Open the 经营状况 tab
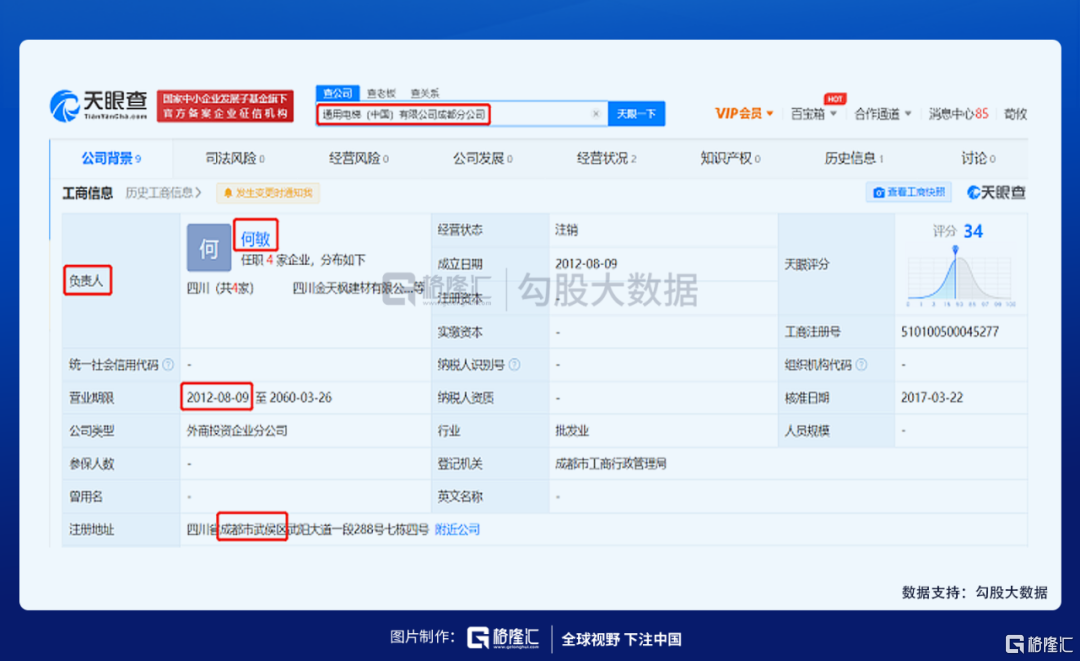Viewport: 1080px width, 661px height. 607,158
